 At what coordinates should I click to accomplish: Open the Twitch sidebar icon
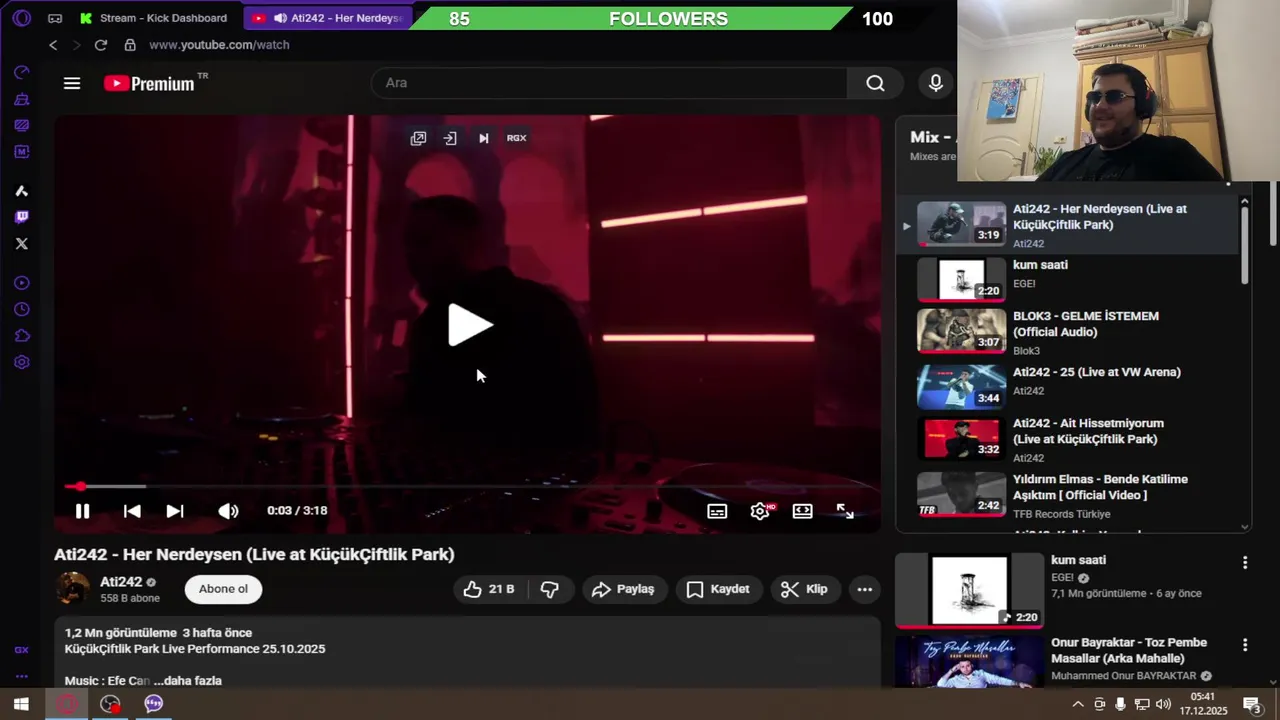(x=22, y=217)
